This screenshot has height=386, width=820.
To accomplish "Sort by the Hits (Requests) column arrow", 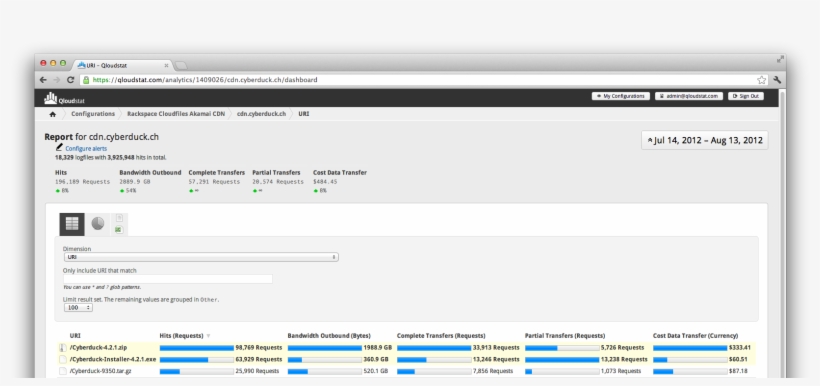I will pos(208,336).
